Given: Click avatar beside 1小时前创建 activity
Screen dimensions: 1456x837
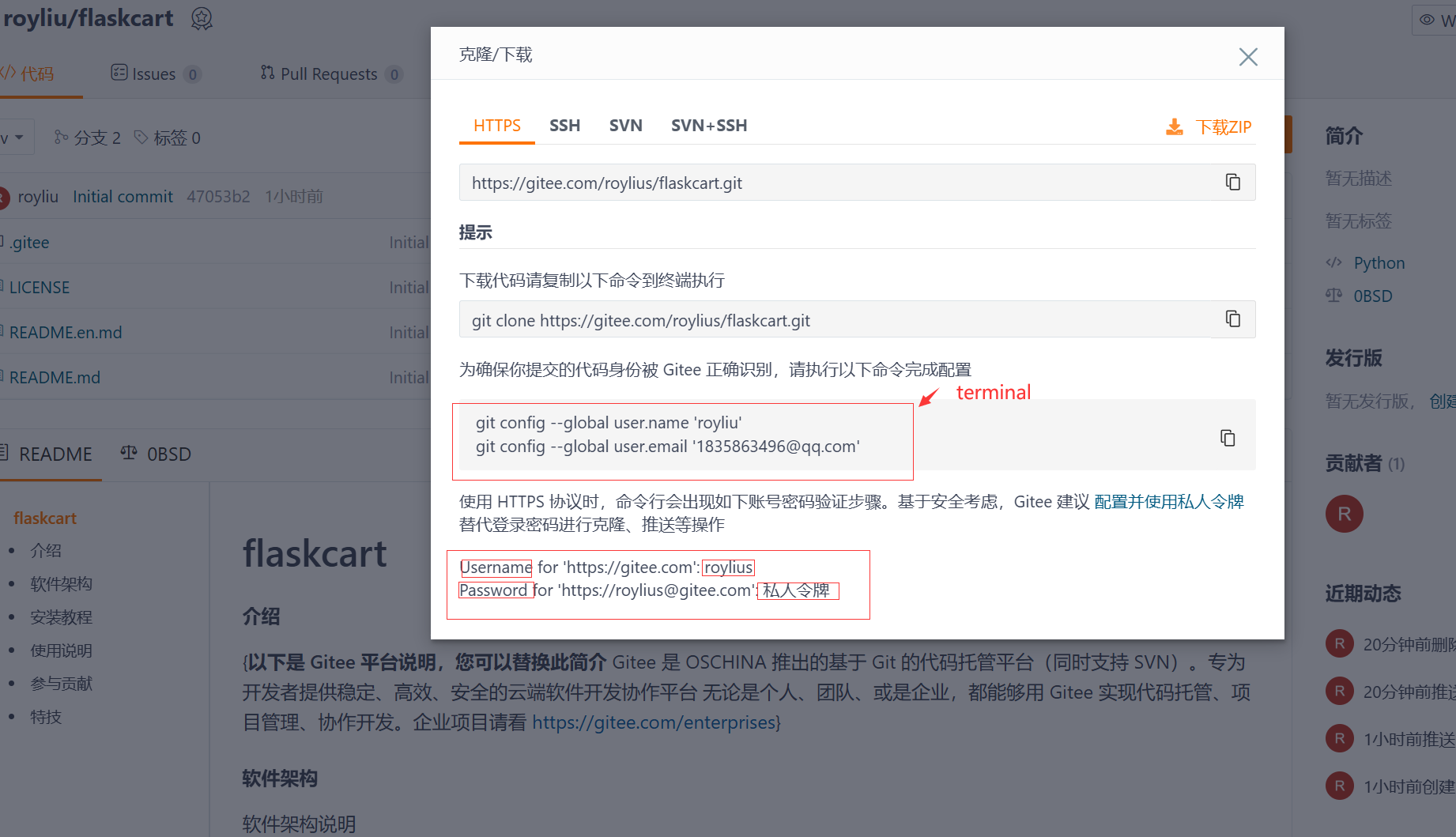Looking at the screenshot, I should (1339, 786).
